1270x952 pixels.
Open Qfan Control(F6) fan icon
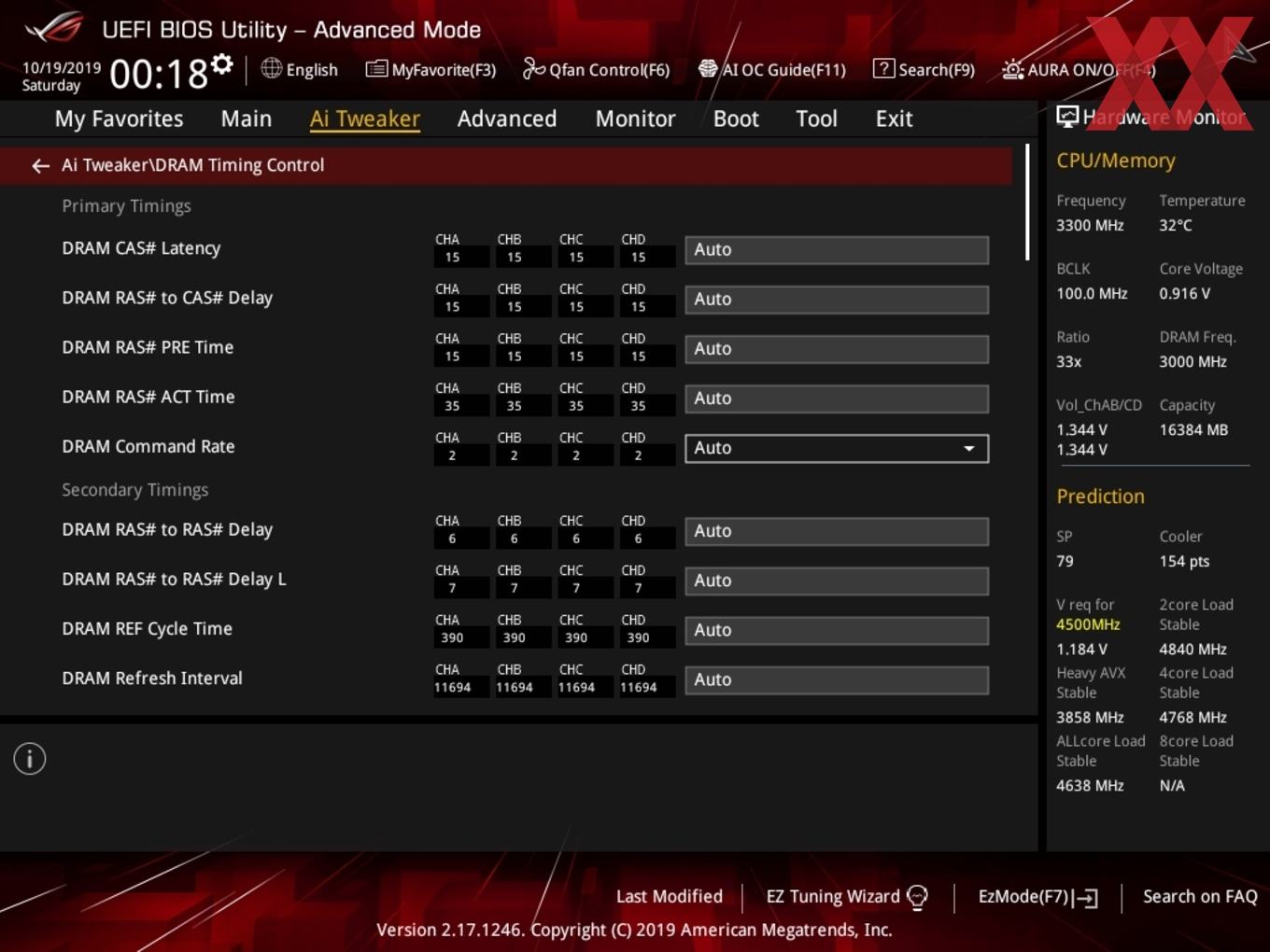[533, 68]
